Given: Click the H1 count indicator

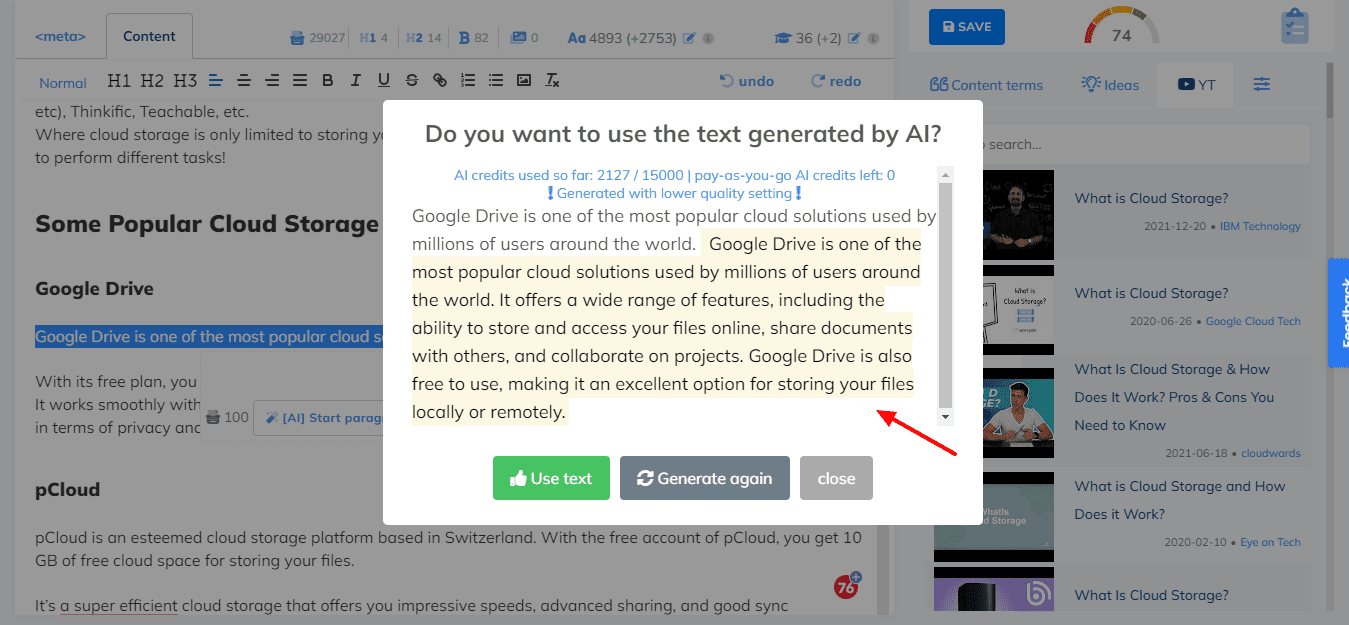Looking at the screenshot, I should click(x=373, y=38).
